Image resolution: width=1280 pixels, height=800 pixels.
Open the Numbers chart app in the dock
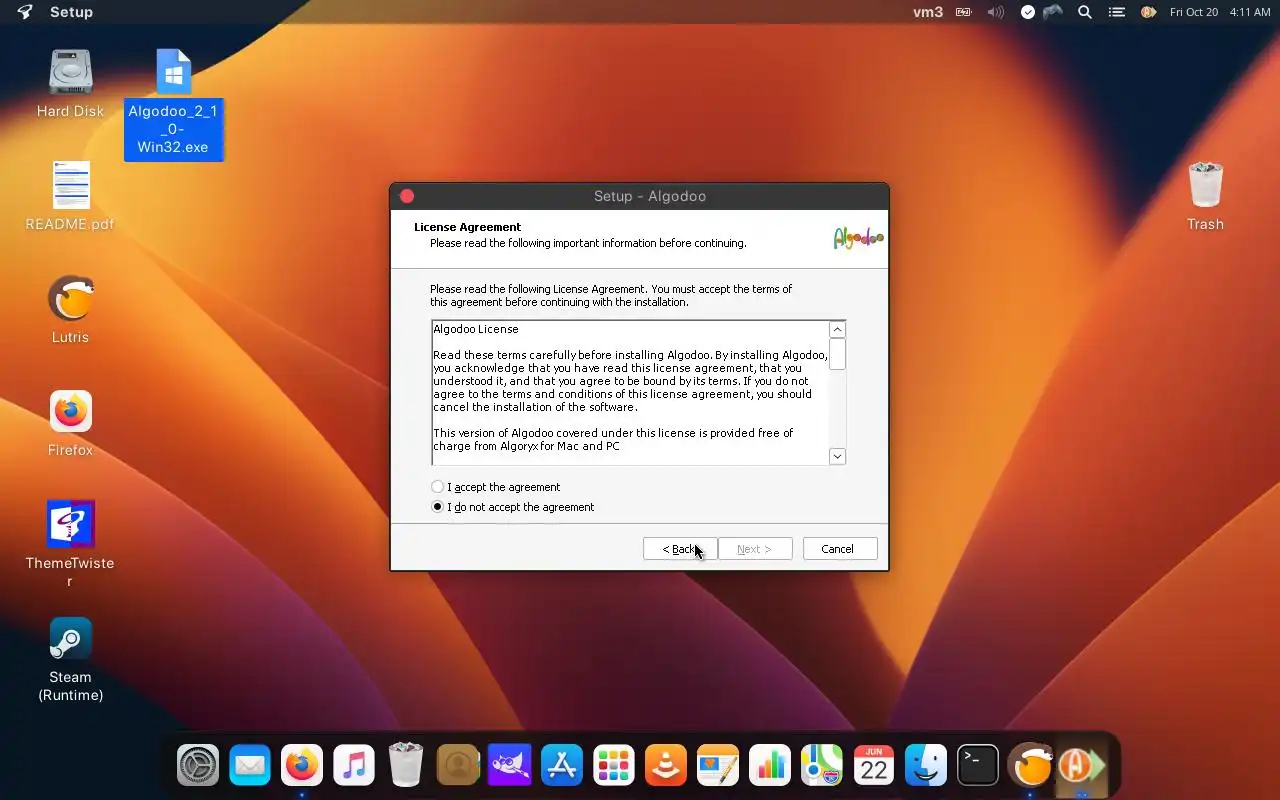[770, 767]
